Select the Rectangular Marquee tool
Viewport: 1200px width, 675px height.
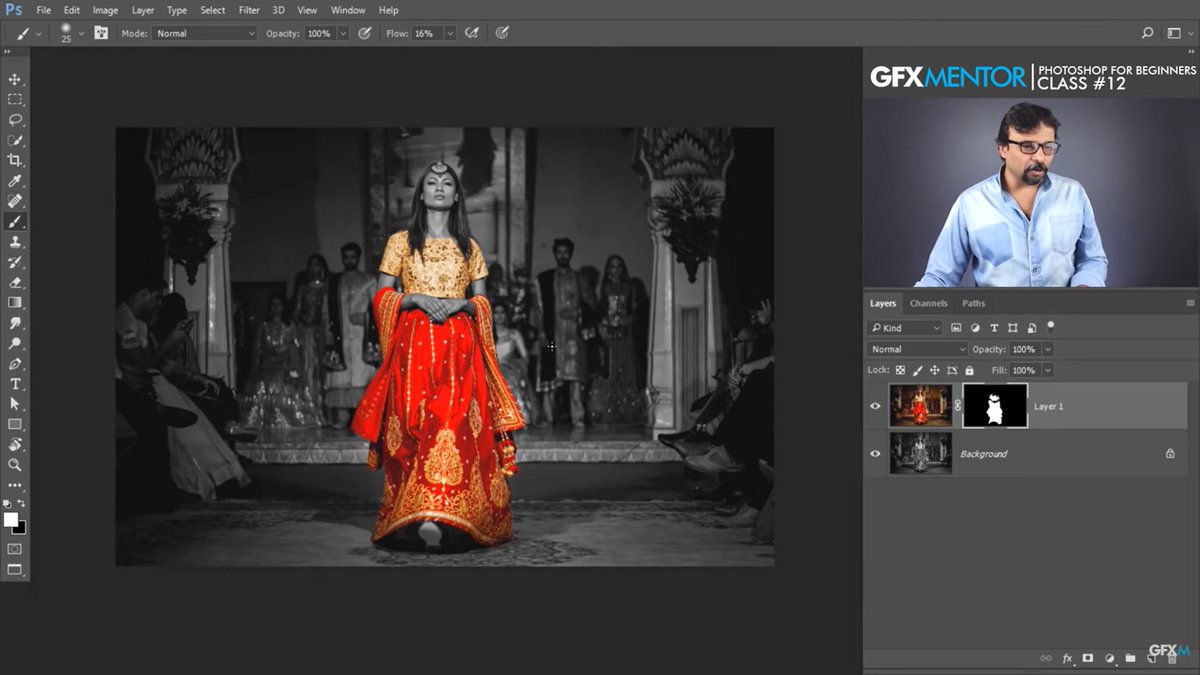(15, 99)
